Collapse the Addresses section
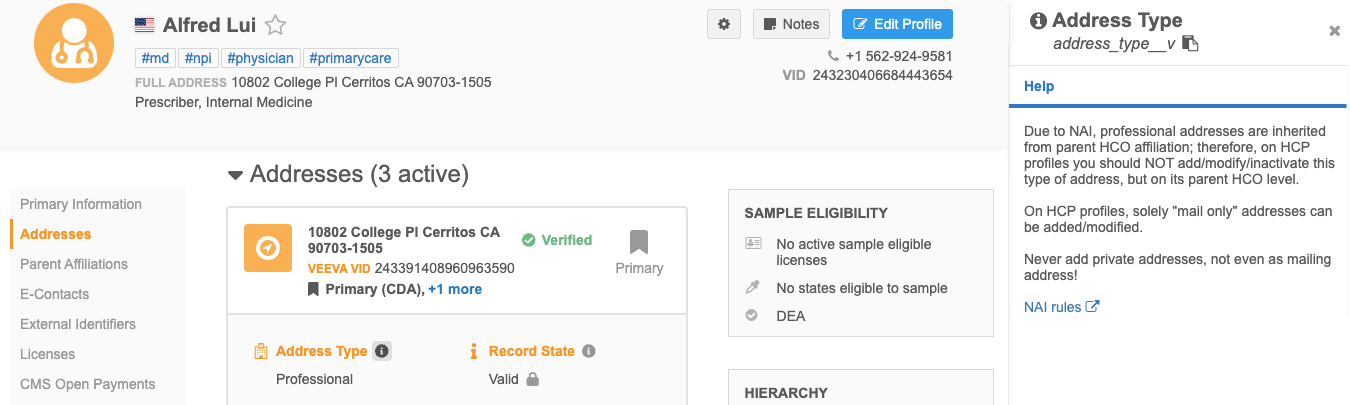This screenshot has height=405, width=1350. pyautogui.click(x=236, y=175)
